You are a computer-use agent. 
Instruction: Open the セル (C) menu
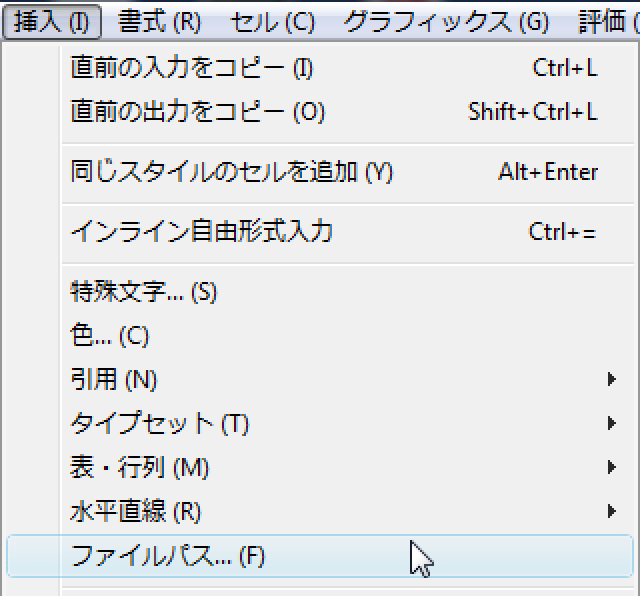click(x=272, y=21)
